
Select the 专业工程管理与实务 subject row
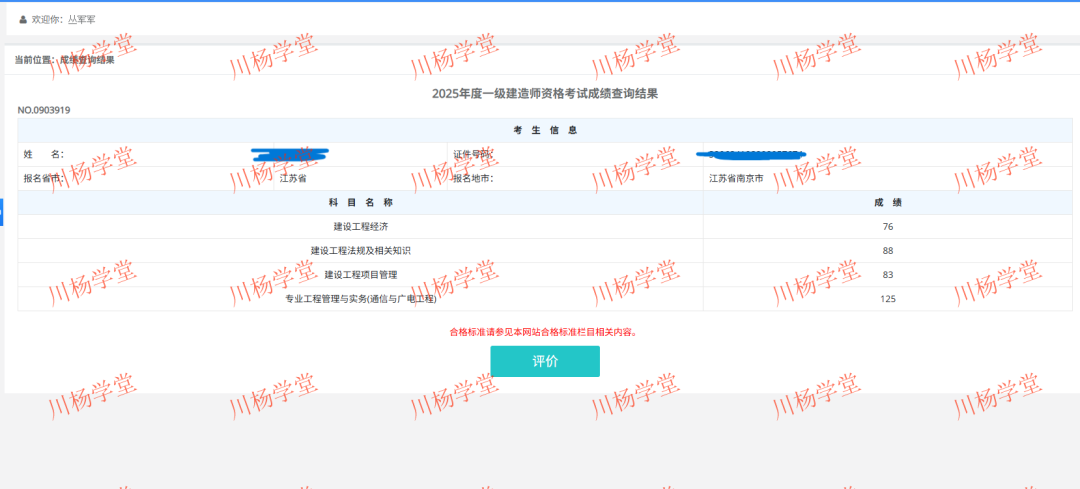(360, 298)
